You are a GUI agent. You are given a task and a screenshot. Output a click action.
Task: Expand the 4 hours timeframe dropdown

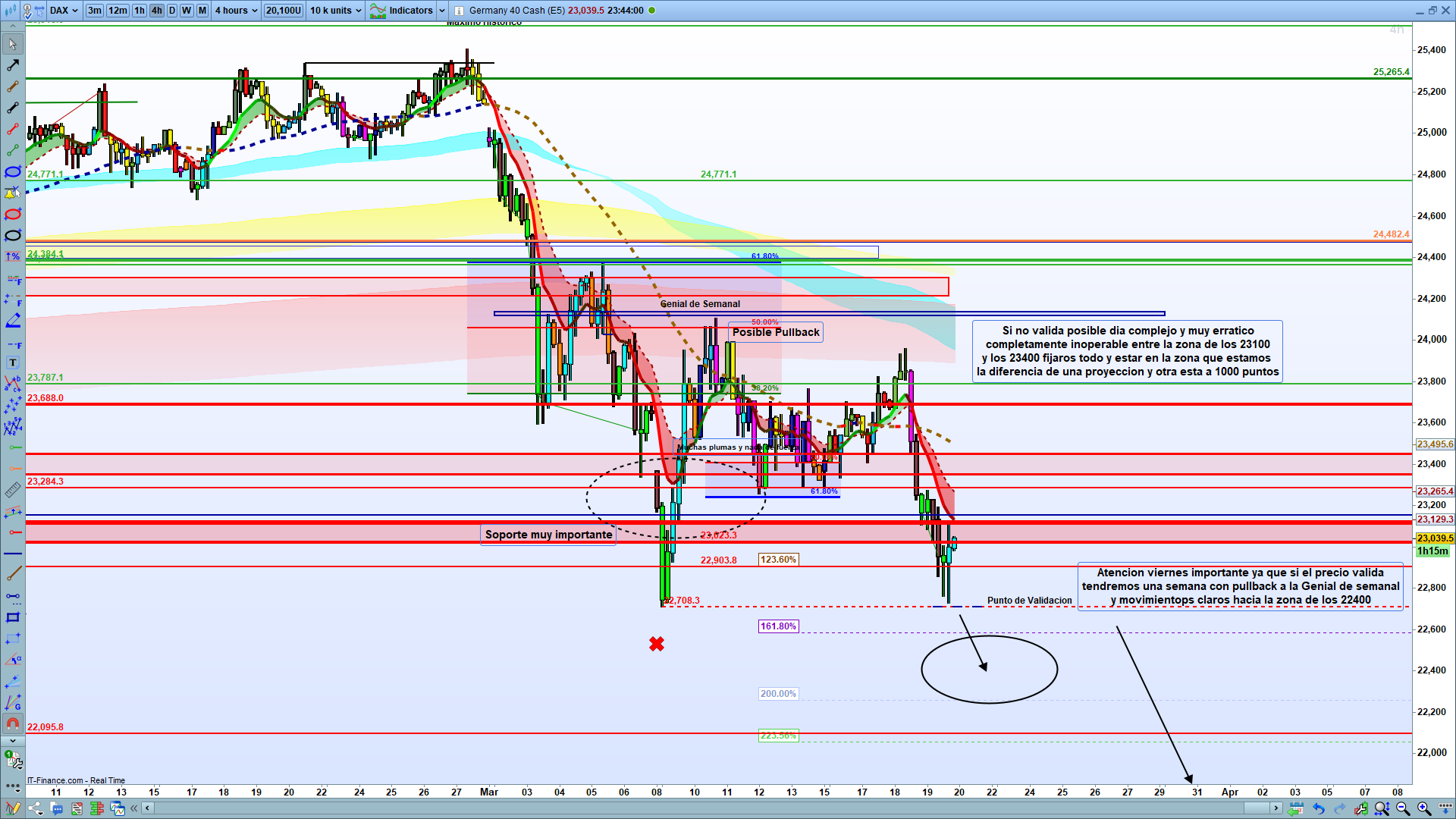[236, 11]
